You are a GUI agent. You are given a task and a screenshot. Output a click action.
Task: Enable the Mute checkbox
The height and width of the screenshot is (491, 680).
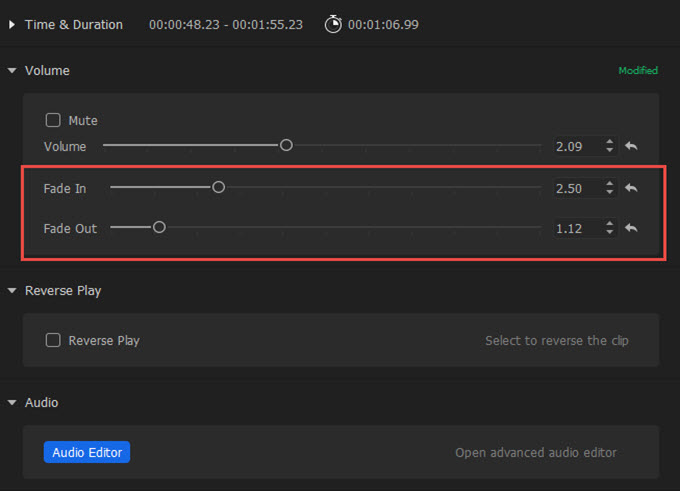[53, 120]
